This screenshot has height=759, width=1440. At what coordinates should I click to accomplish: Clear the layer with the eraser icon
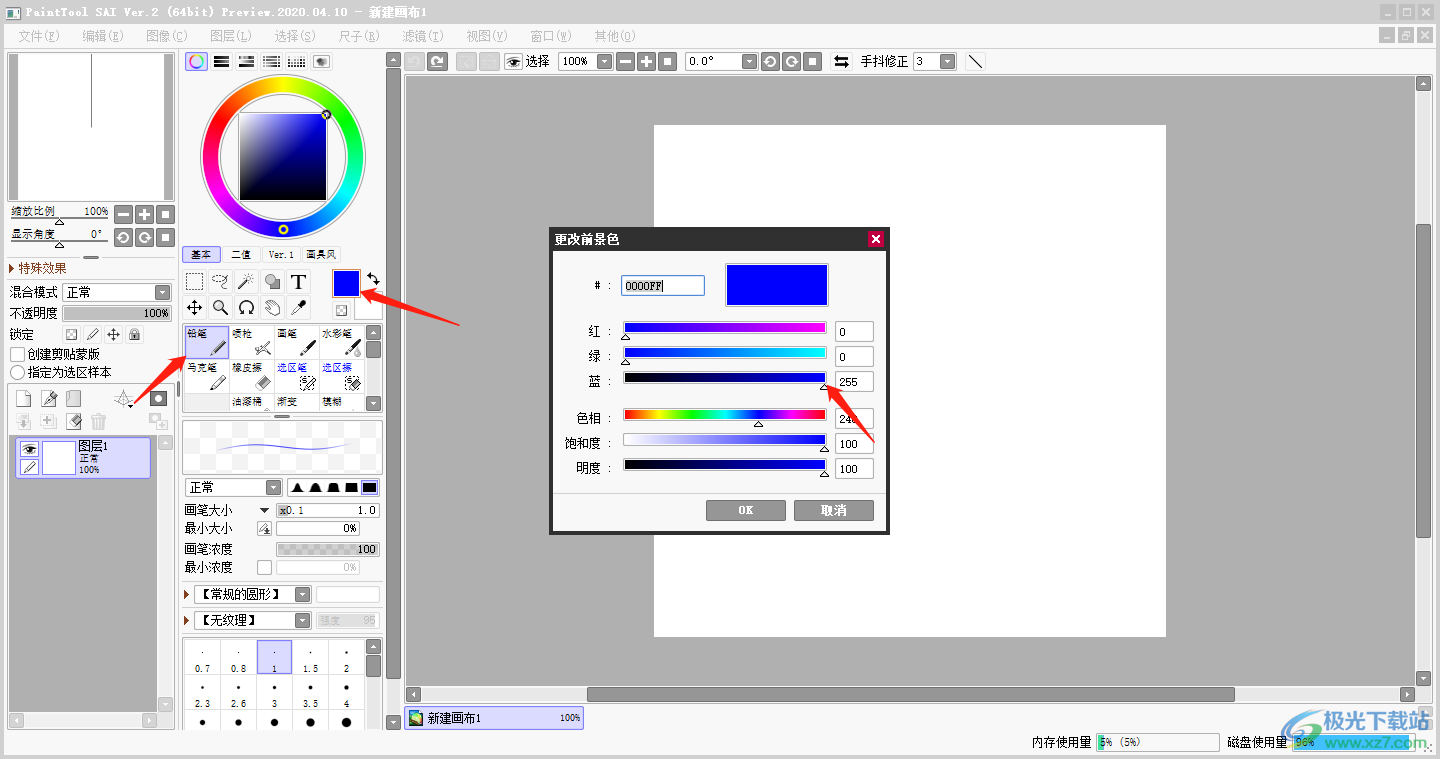tap(73, 422)
